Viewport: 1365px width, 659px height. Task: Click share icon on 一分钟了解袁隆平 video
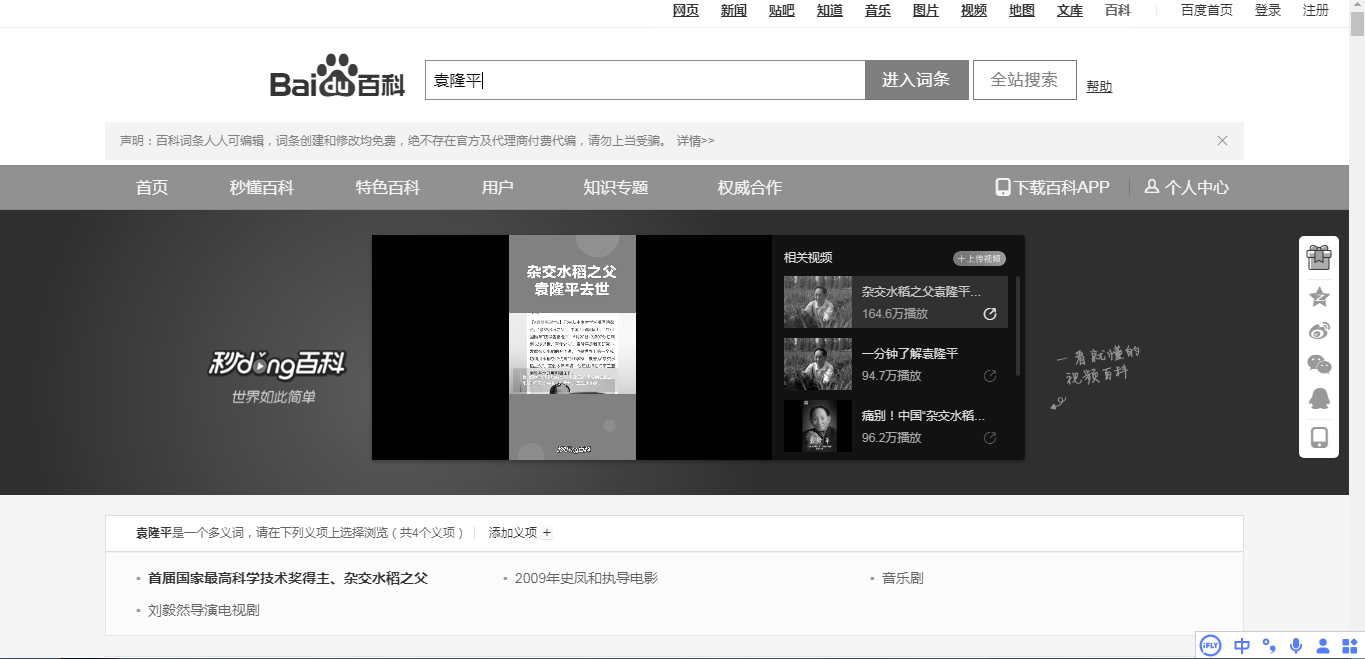pyautogui.click(x=990, y=376)
